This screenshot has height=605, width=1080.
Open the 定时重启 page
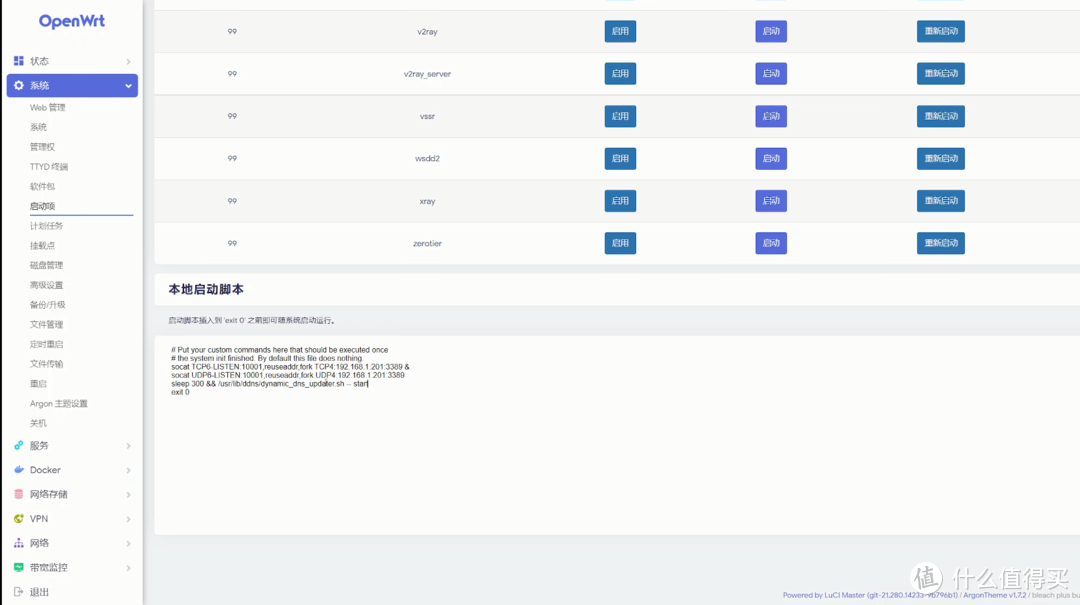coord(46,345)
